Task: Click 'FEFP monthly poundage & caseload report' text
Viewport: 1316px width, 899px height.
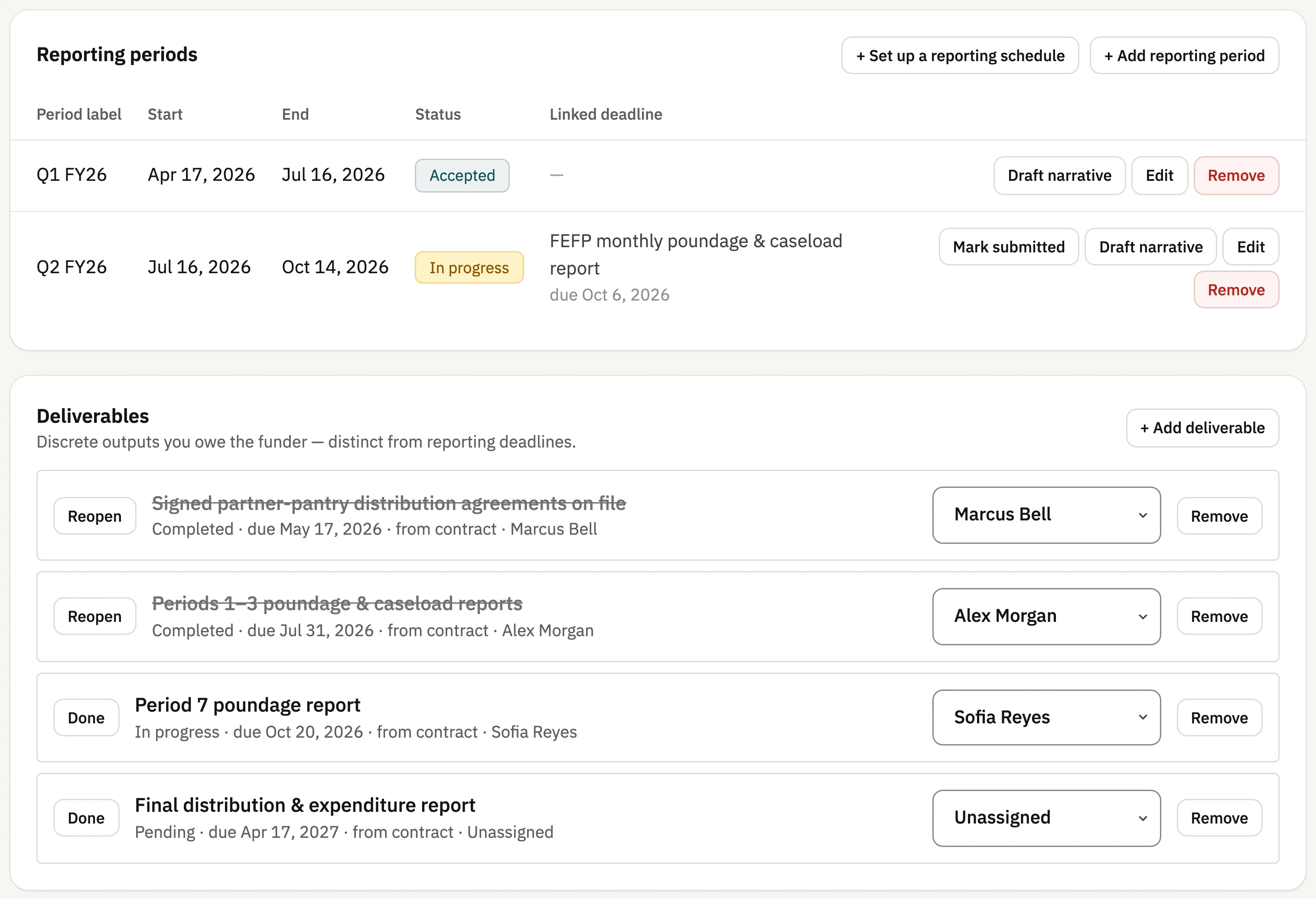Action: (x=696, y=255)
